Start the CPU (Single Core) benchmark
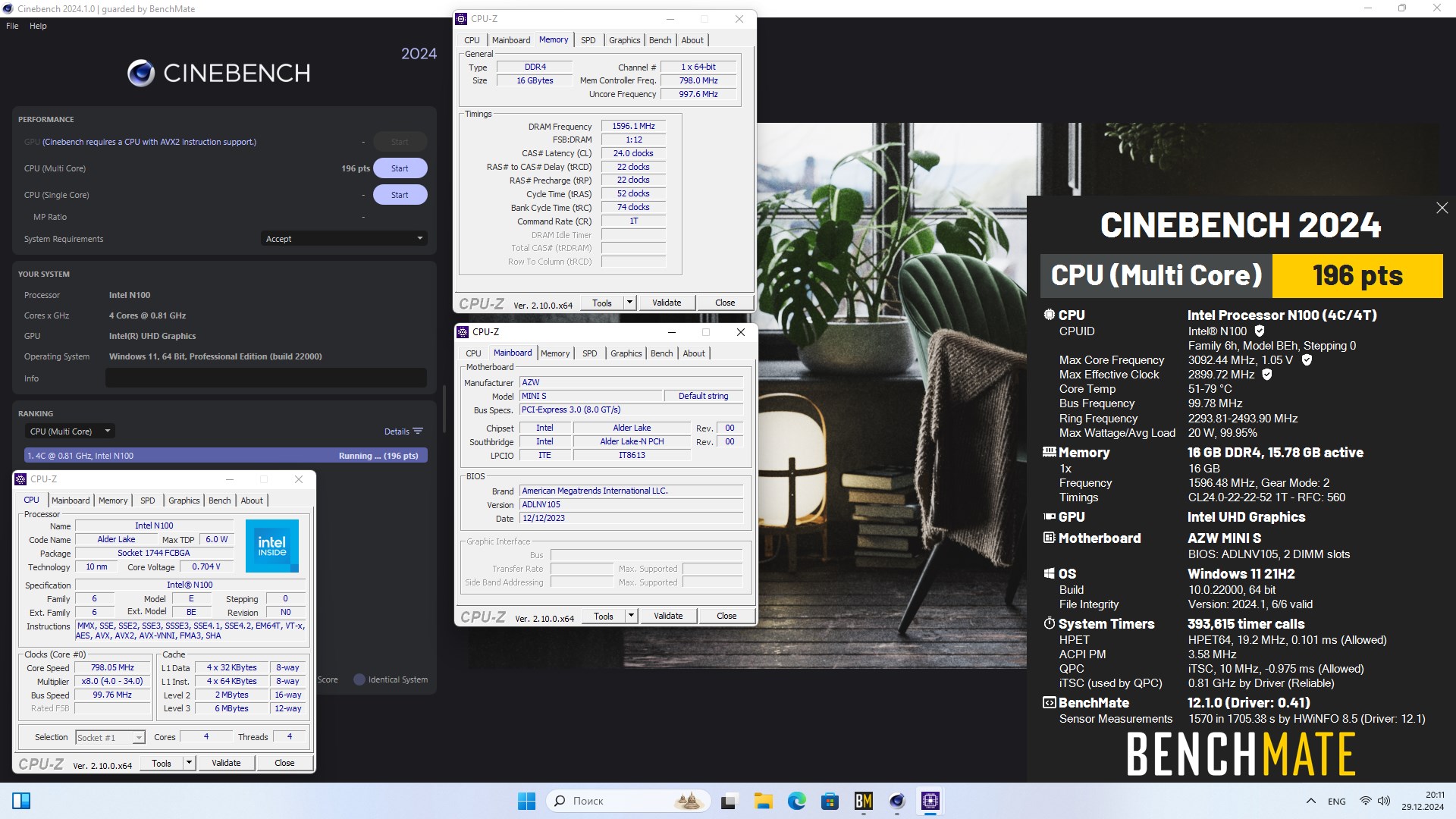1456x819 pixels. point(400,195)
